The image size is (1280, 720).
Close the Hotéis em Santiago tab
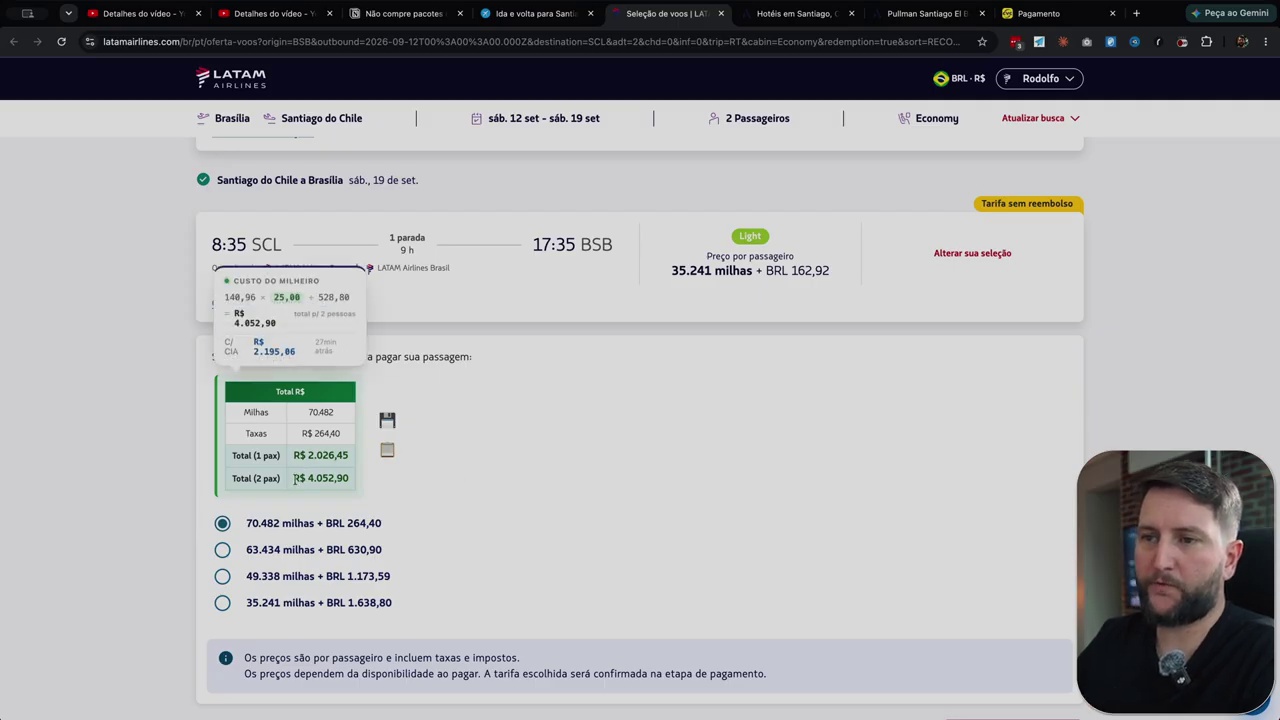tap(851, 13)
